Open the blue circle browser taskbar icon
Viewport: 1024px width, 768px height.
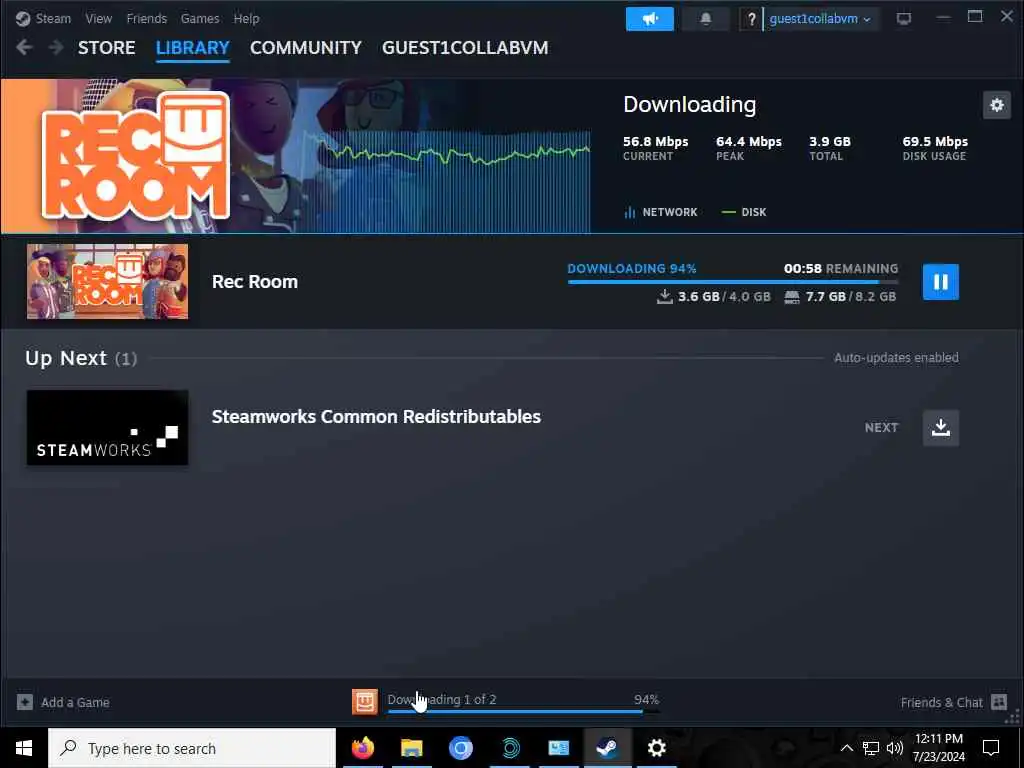(x=460, y=748)
